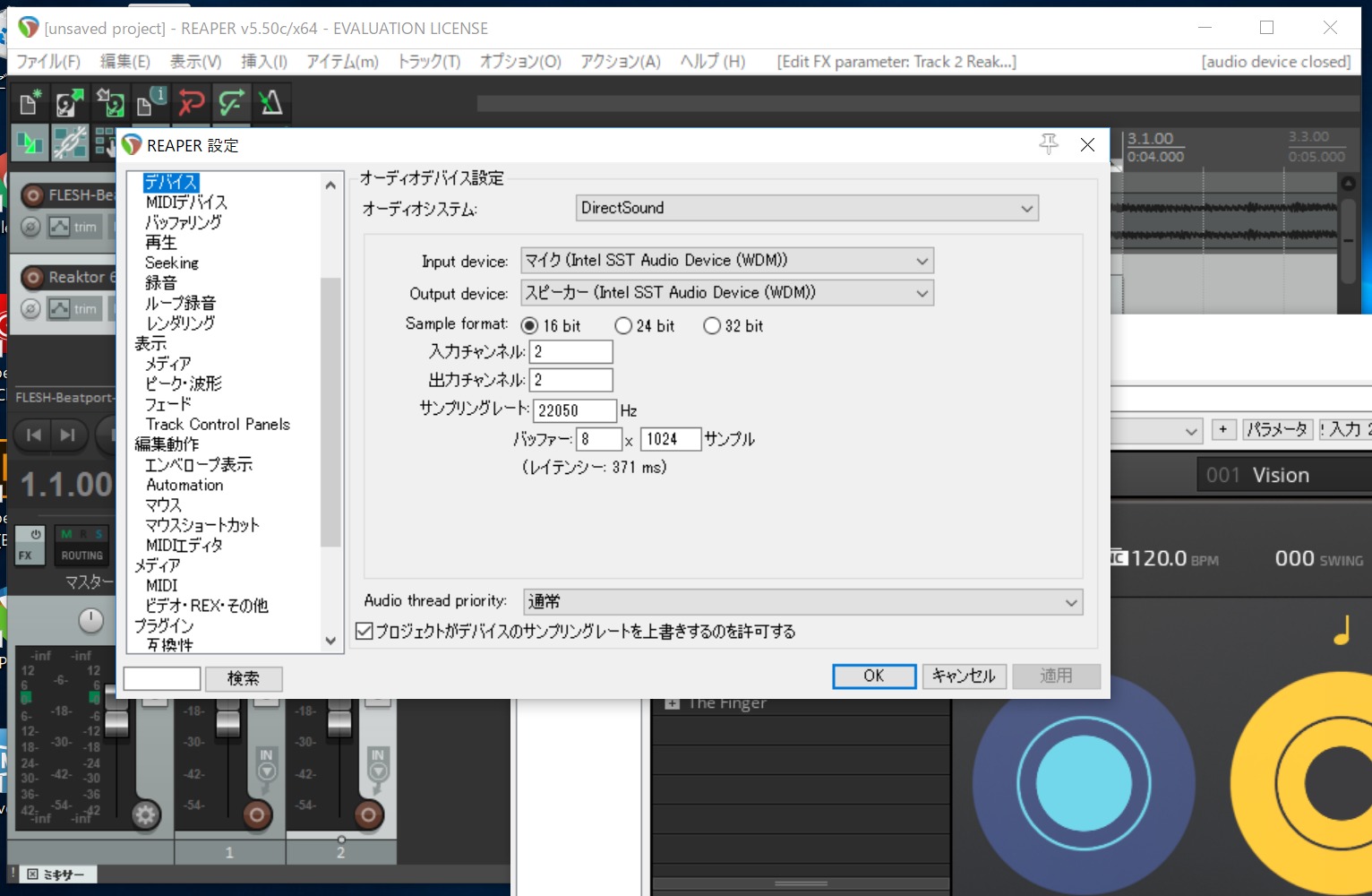Go to project start transport button

pos(34,435)
